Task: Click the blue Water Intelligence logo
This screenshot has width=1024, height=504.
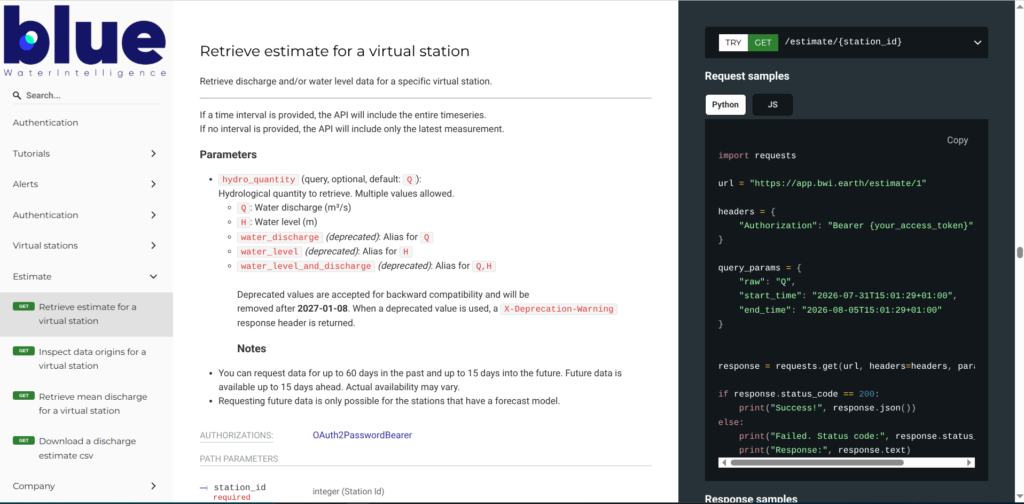Action: pos(85,40)
